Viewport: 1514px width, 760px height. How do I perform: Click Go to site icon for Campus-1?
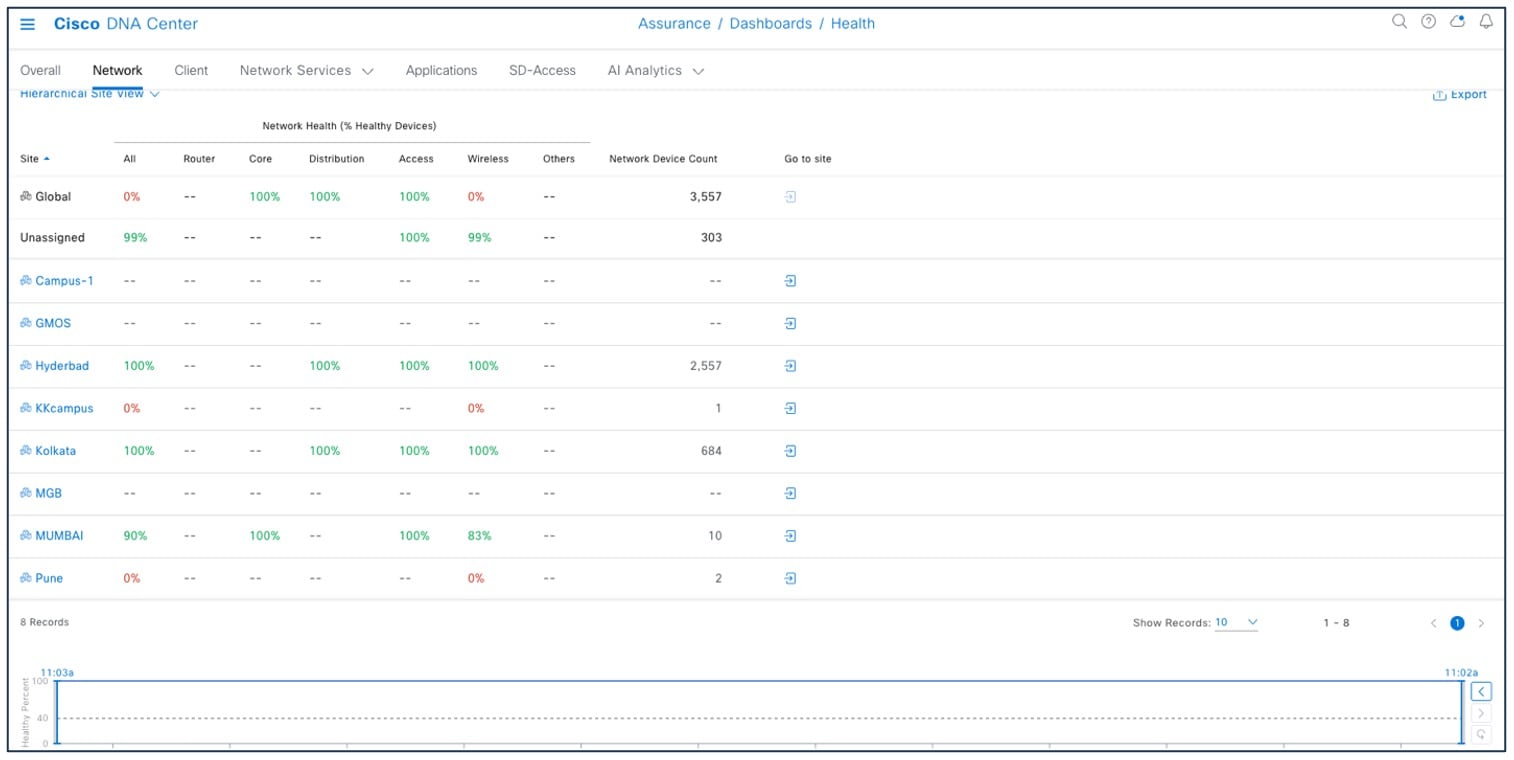790,281
